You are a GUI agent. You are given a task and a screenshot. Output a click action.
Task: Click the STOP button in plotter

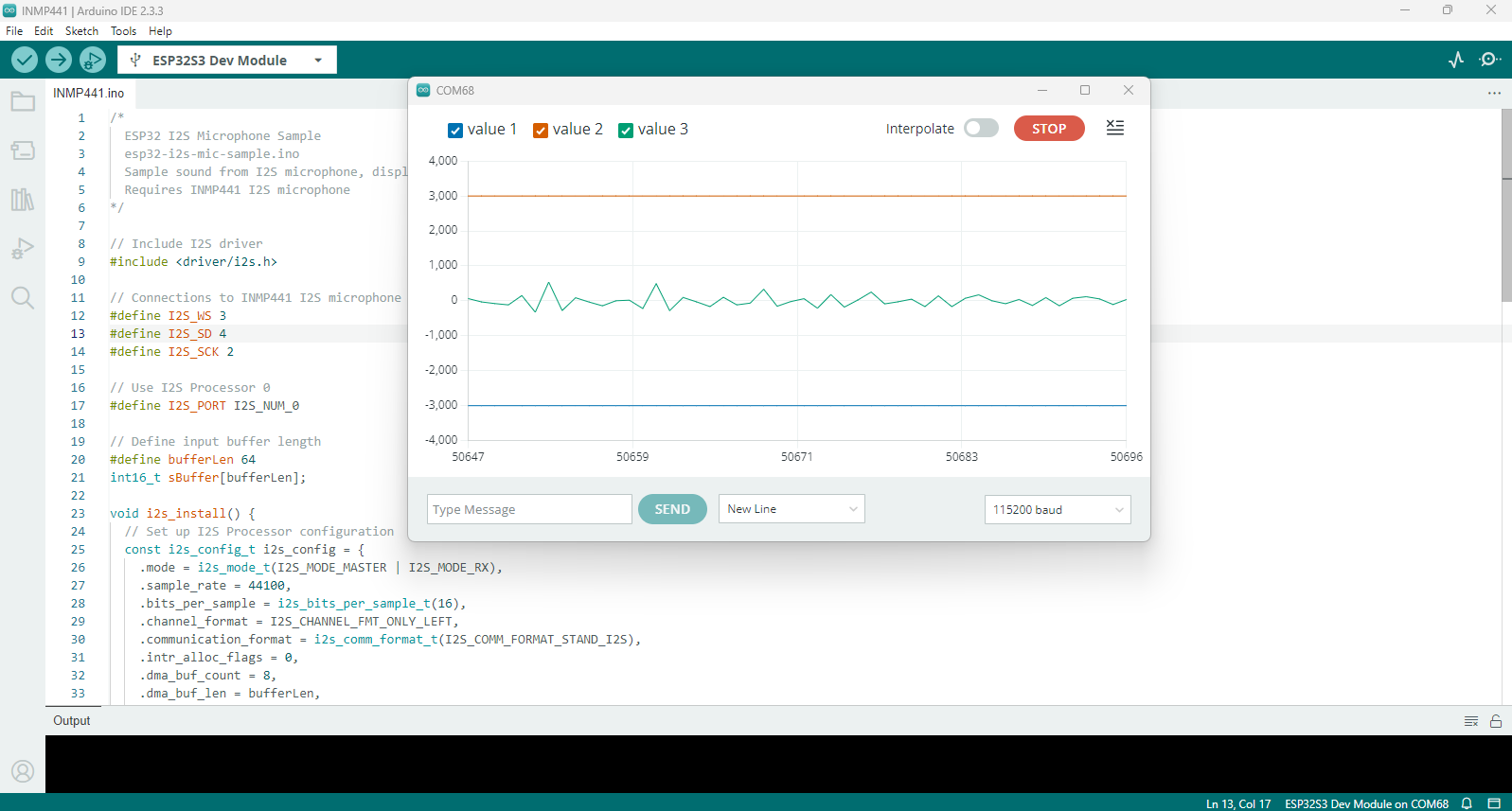[1049, 128]
